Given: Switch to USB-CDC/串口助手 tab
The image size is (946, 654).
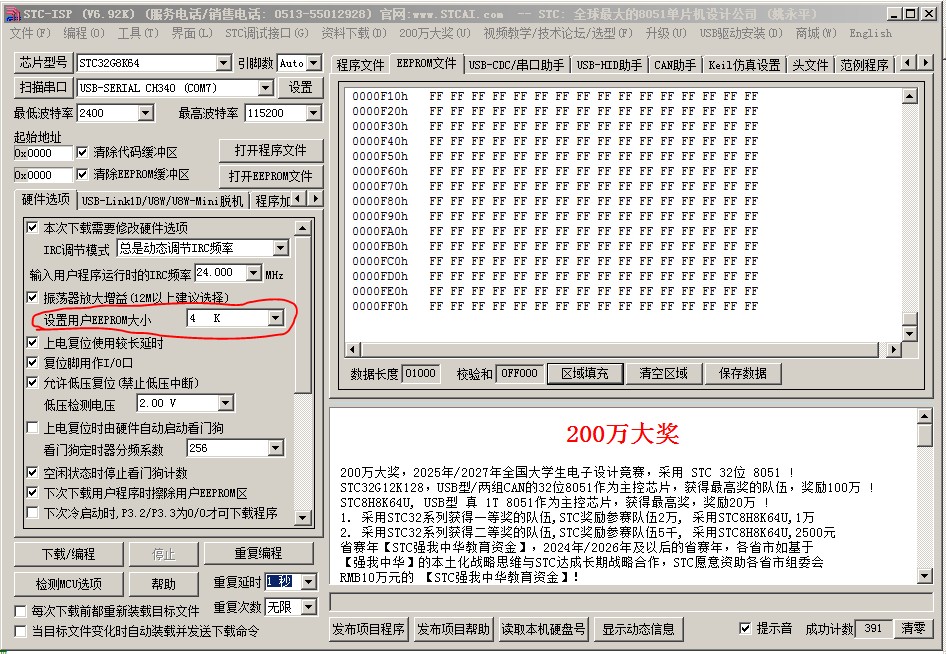Looking at the screenshot, I should pos(516,65).
